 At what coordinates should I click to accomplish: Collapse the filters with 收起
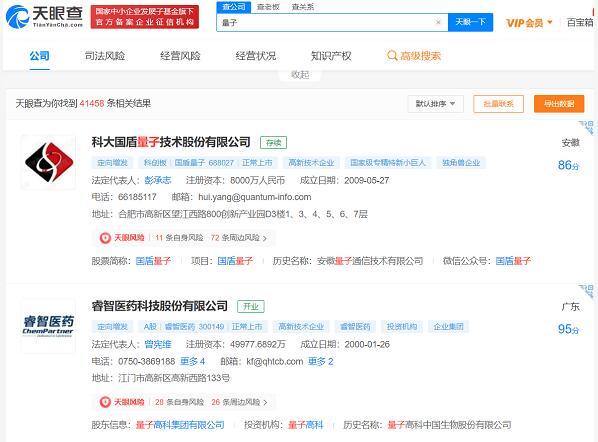pos(300,75)
